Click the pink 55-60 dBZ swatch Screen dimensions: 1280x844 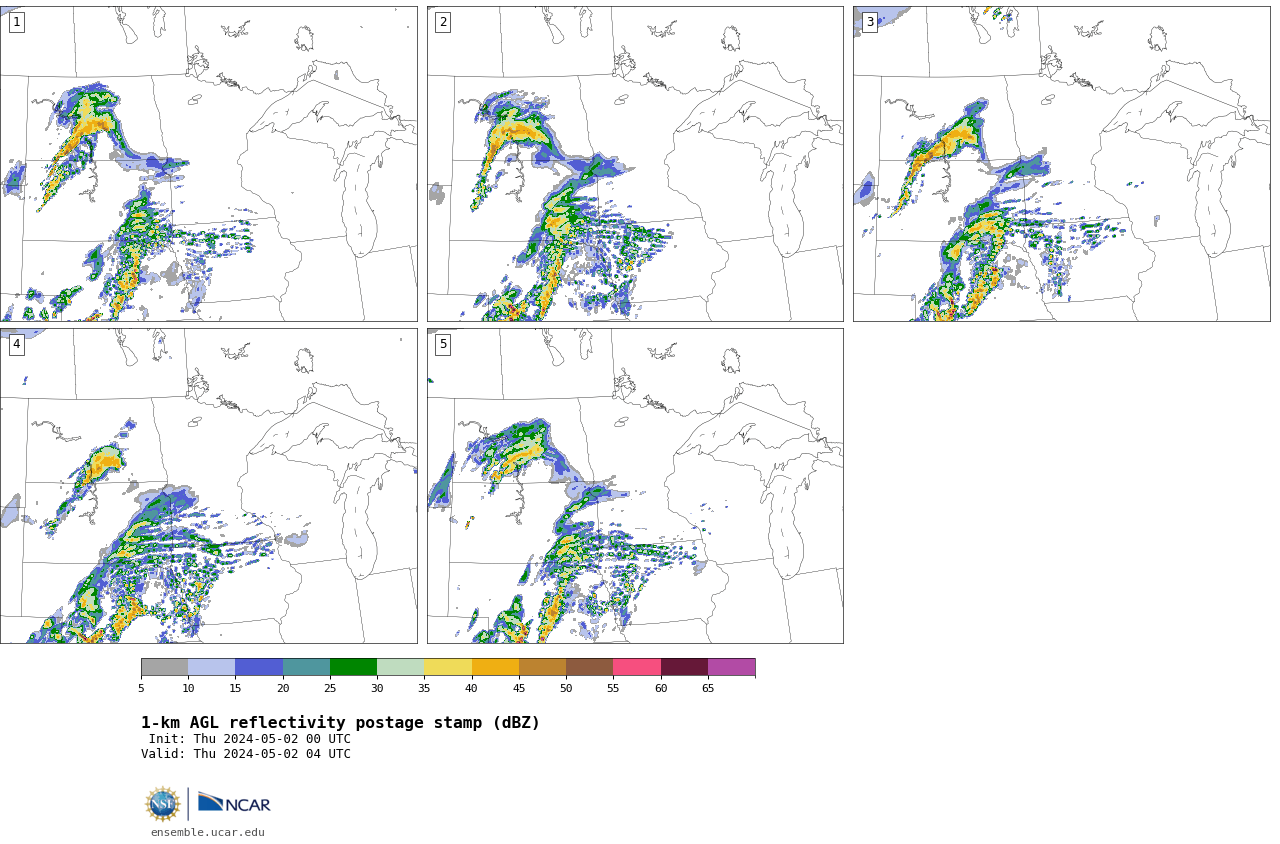pos(637,667)
